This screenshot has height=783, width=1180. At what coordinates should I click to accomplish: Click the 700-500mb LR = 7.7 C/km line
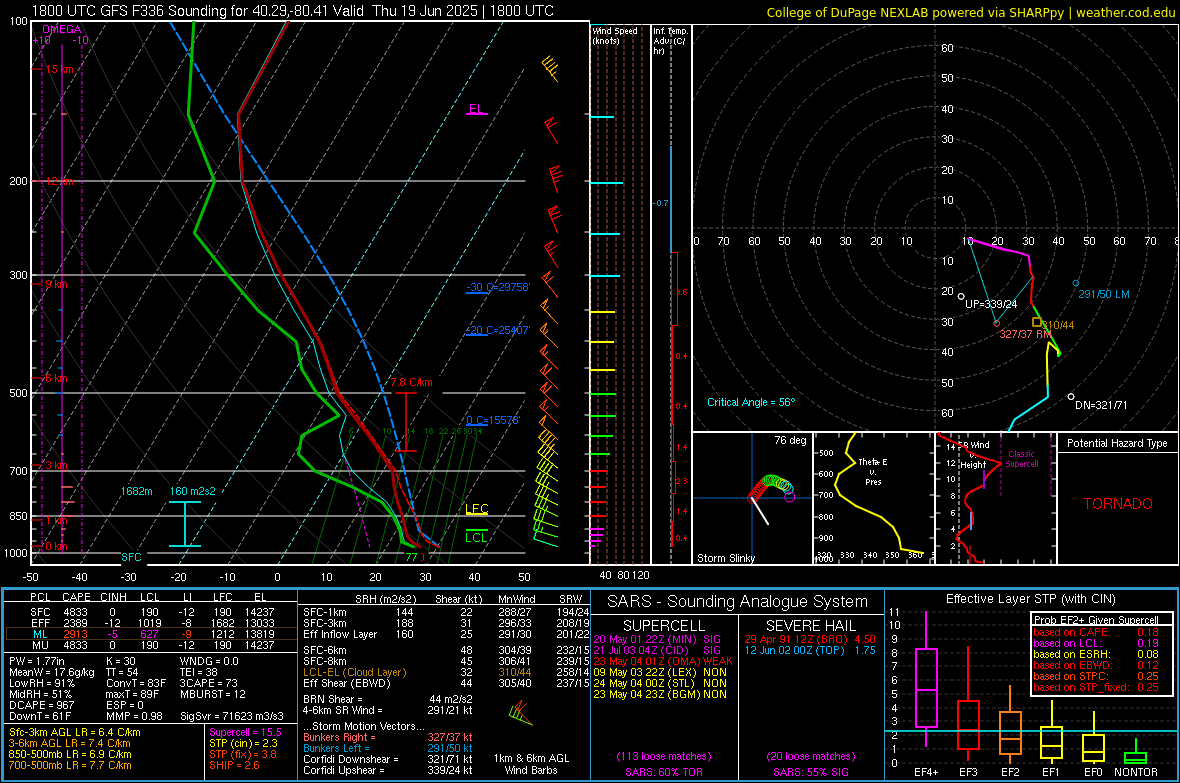coord(70,765)
